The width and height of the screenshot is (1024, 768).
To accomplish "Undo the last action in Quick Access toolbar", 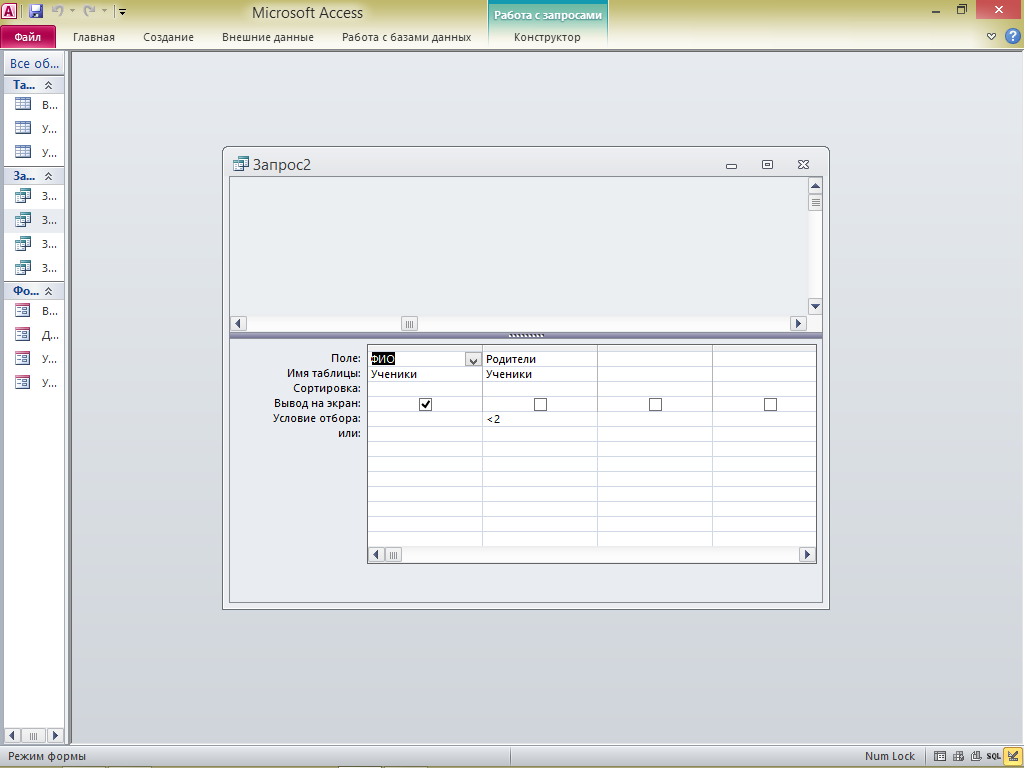I will (x=57, y=11).
